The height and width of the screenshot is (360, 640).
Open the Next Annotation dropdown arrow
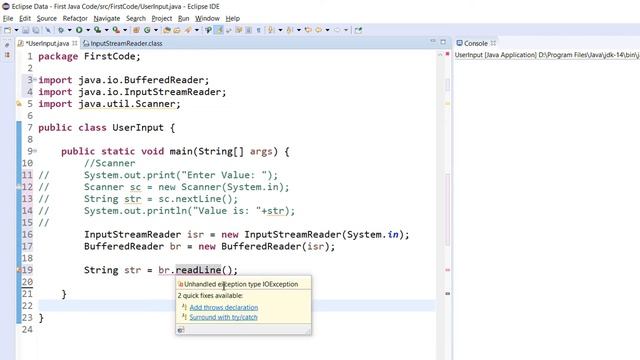click(x=280, y=30)
